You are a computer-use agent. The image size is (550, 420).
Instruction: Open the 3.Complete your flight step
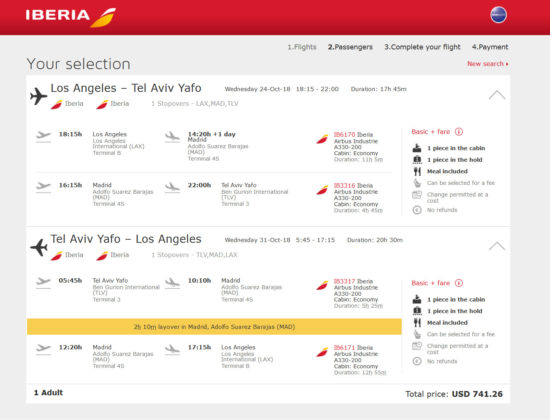[422, 47]
